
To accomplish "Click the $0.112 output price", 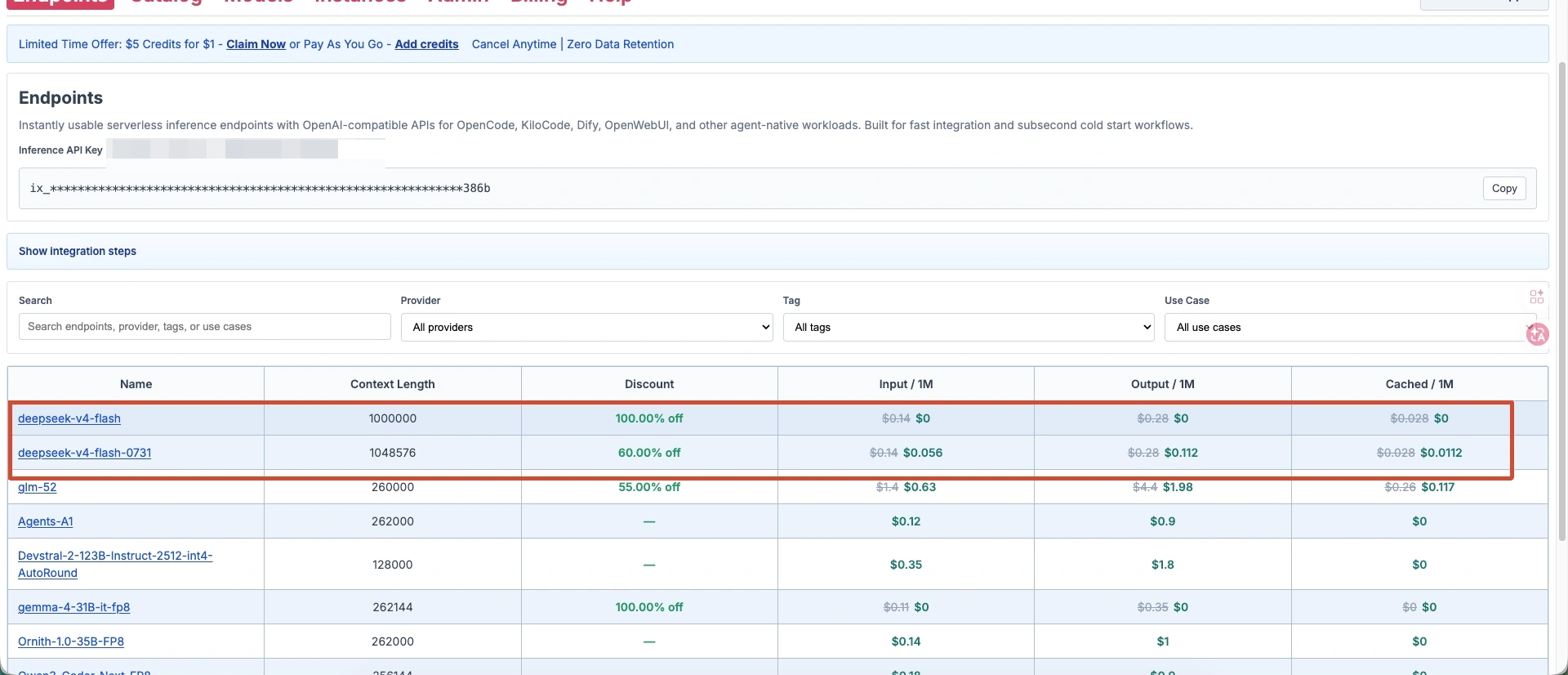I will [1181, 453].
